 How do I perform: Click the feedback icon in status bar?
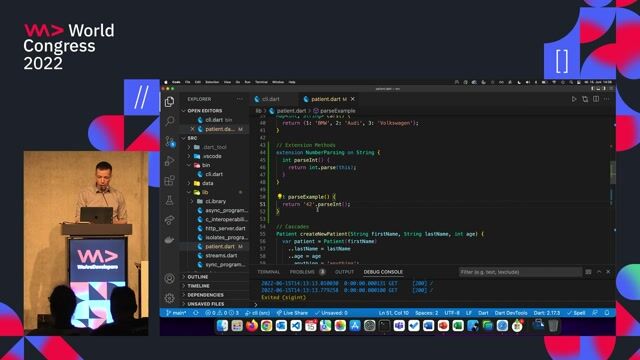[x=595, y=313]
